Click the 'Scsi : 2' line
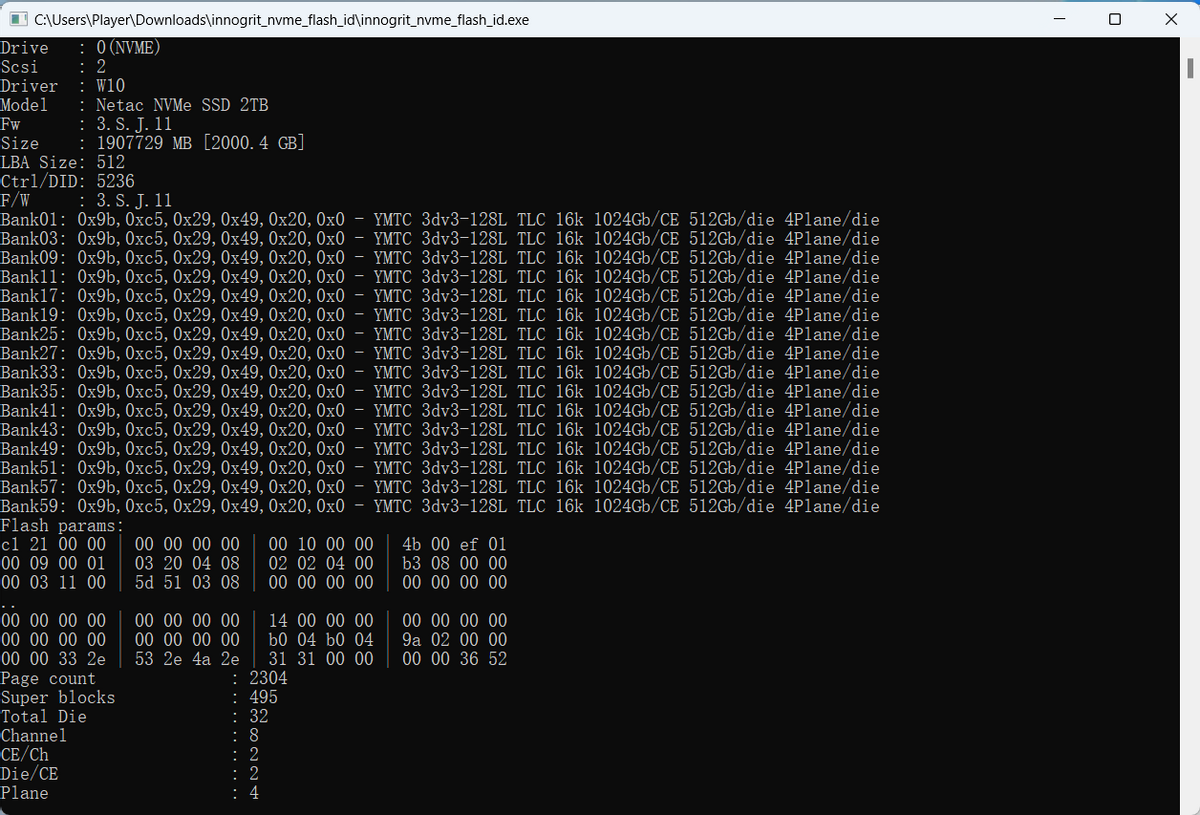This screenshot has height=815, width=1200. [53, 67]
